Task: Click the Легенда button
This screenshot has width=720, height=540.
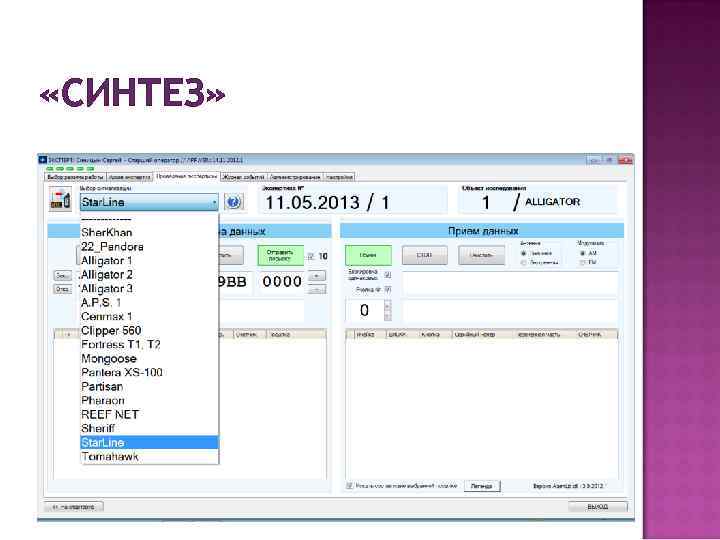Action: 482,486
